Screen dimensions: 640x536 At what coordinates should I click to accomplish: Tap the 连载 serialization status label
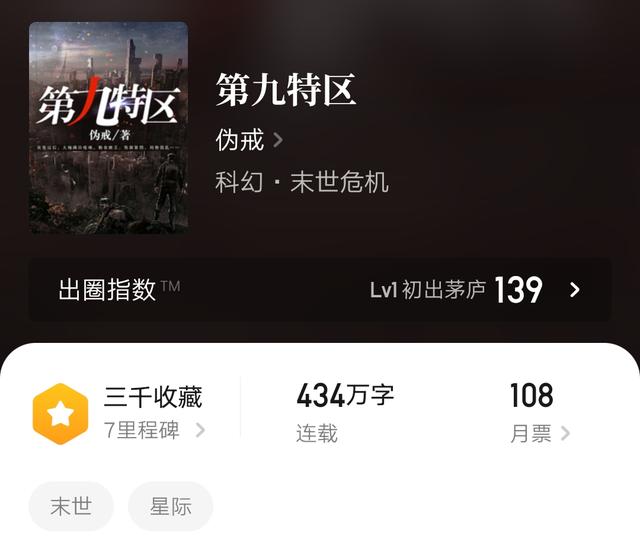[317, 433]
